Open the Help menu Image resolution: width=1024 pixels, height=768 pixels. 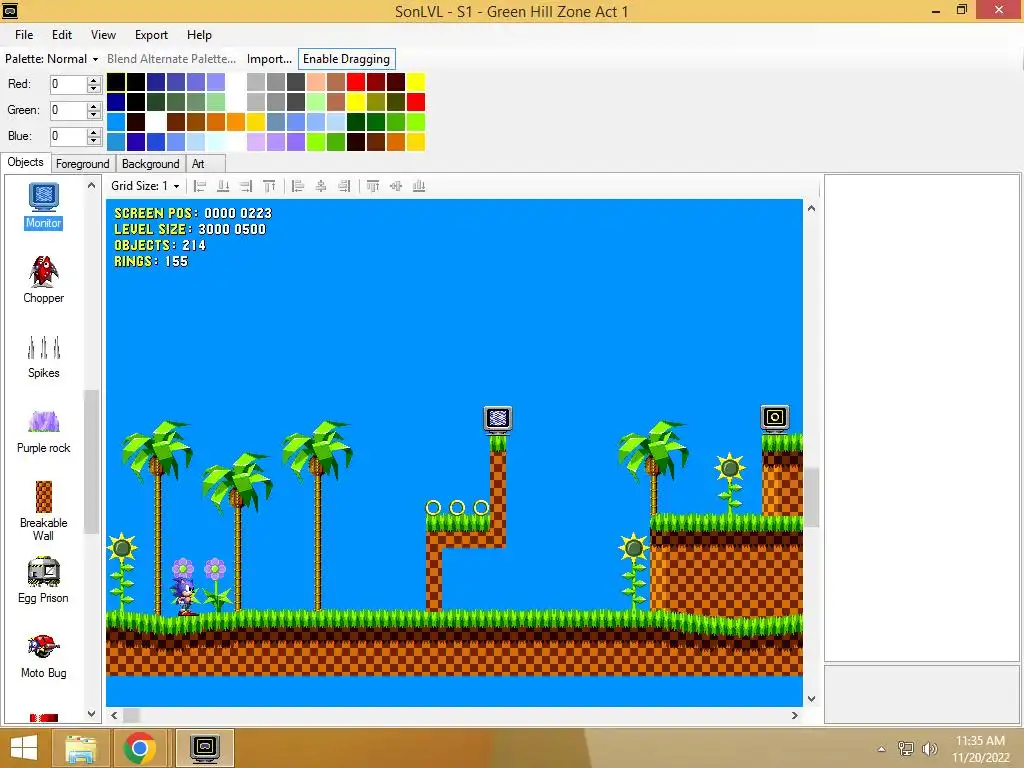199,35
